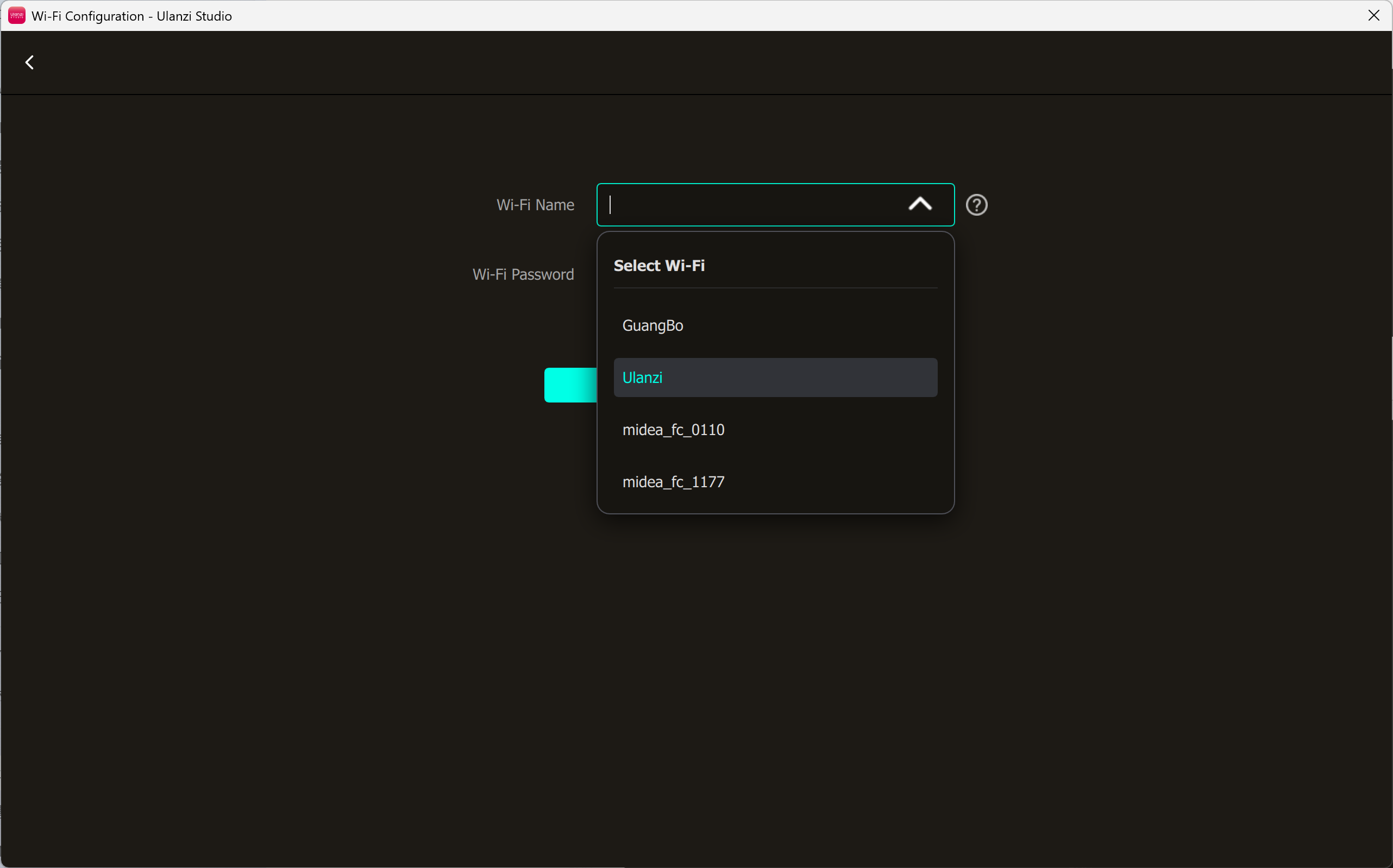The width and height of the screenshot is (1393, 868).
Task: Pick the midea_fc_0110 network
Action: tap(775, 430)
